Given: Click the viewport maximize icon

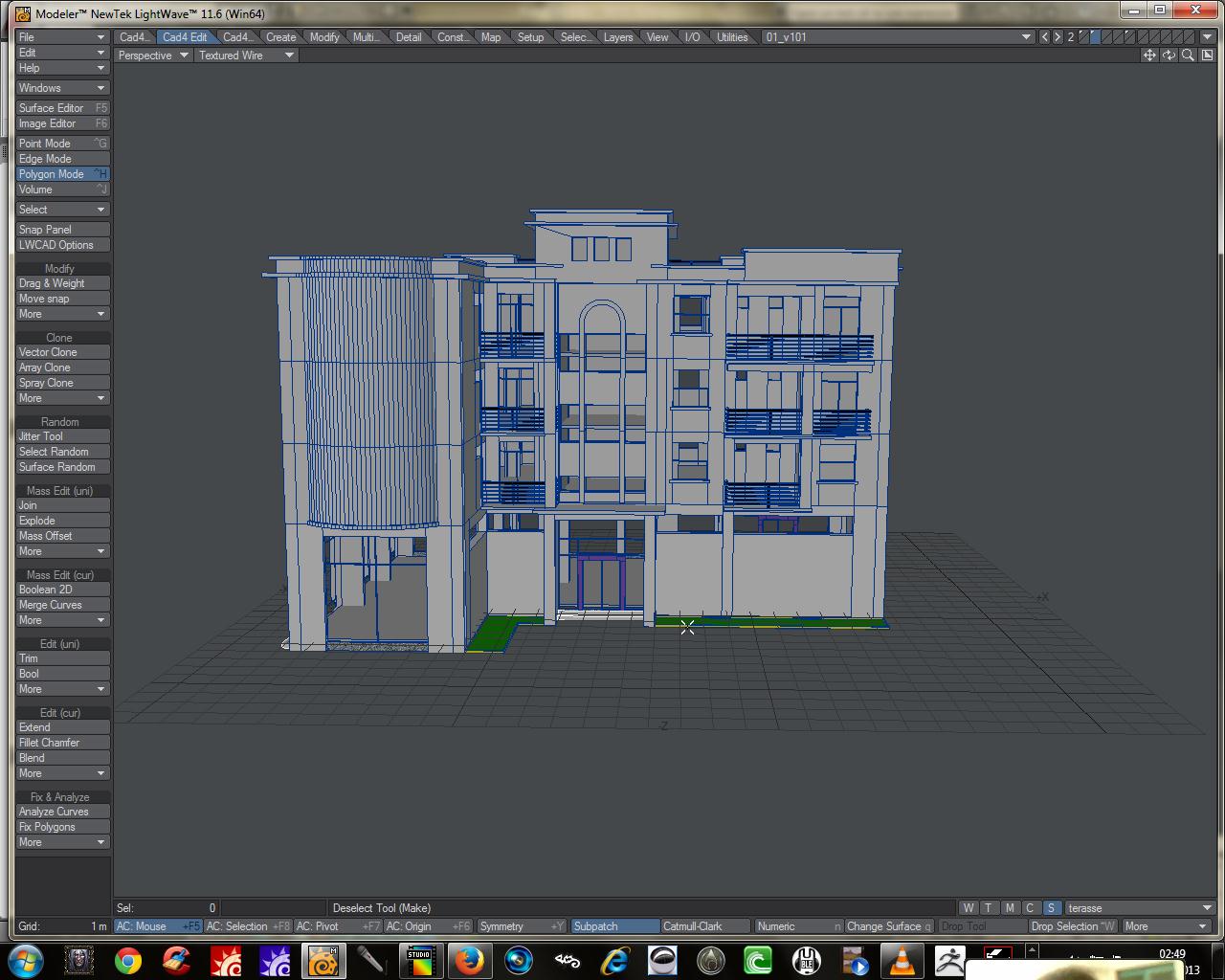Looking at the screenshot, I should tap(1207, 56).
